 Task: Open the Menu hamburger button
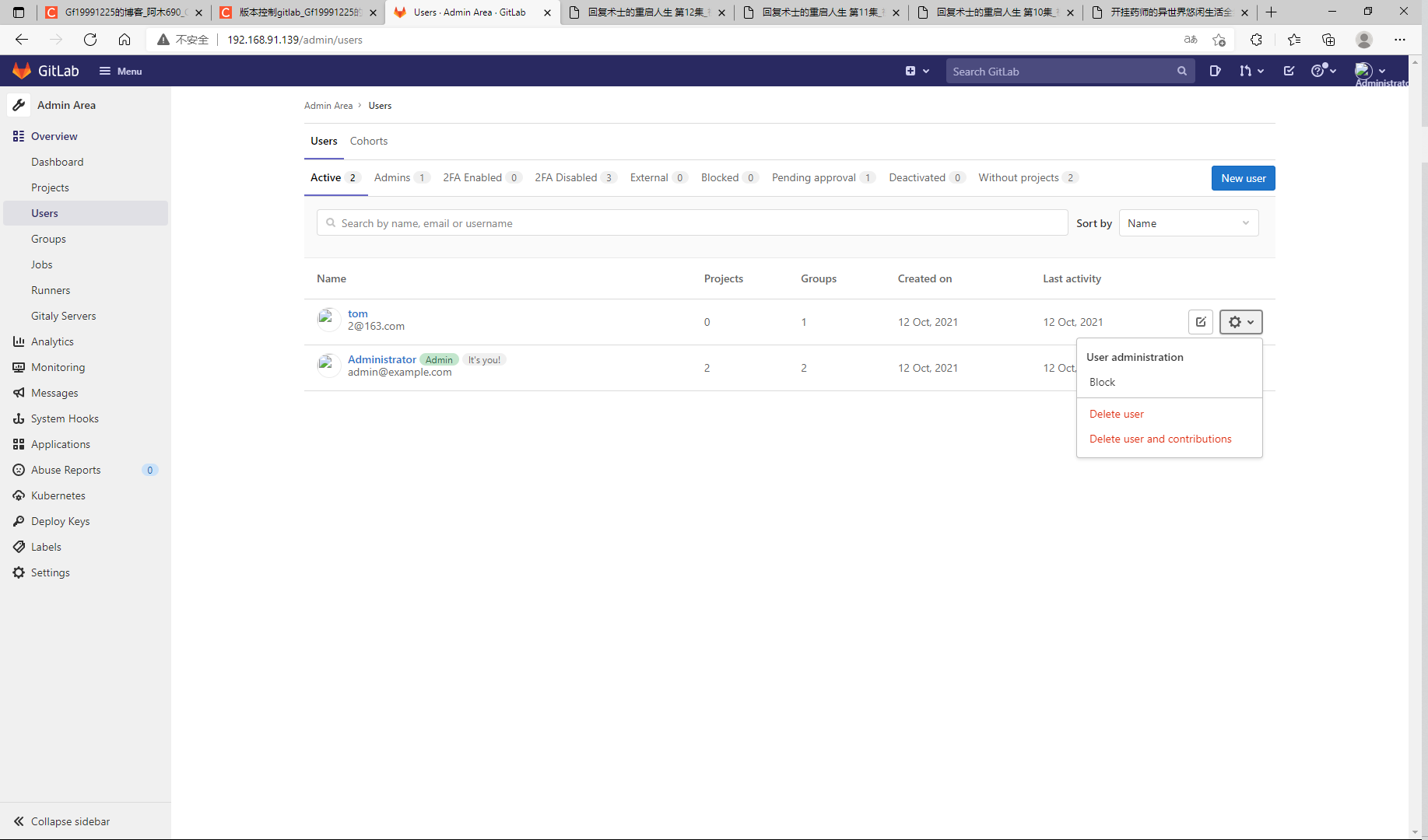(x=121, y=71)
